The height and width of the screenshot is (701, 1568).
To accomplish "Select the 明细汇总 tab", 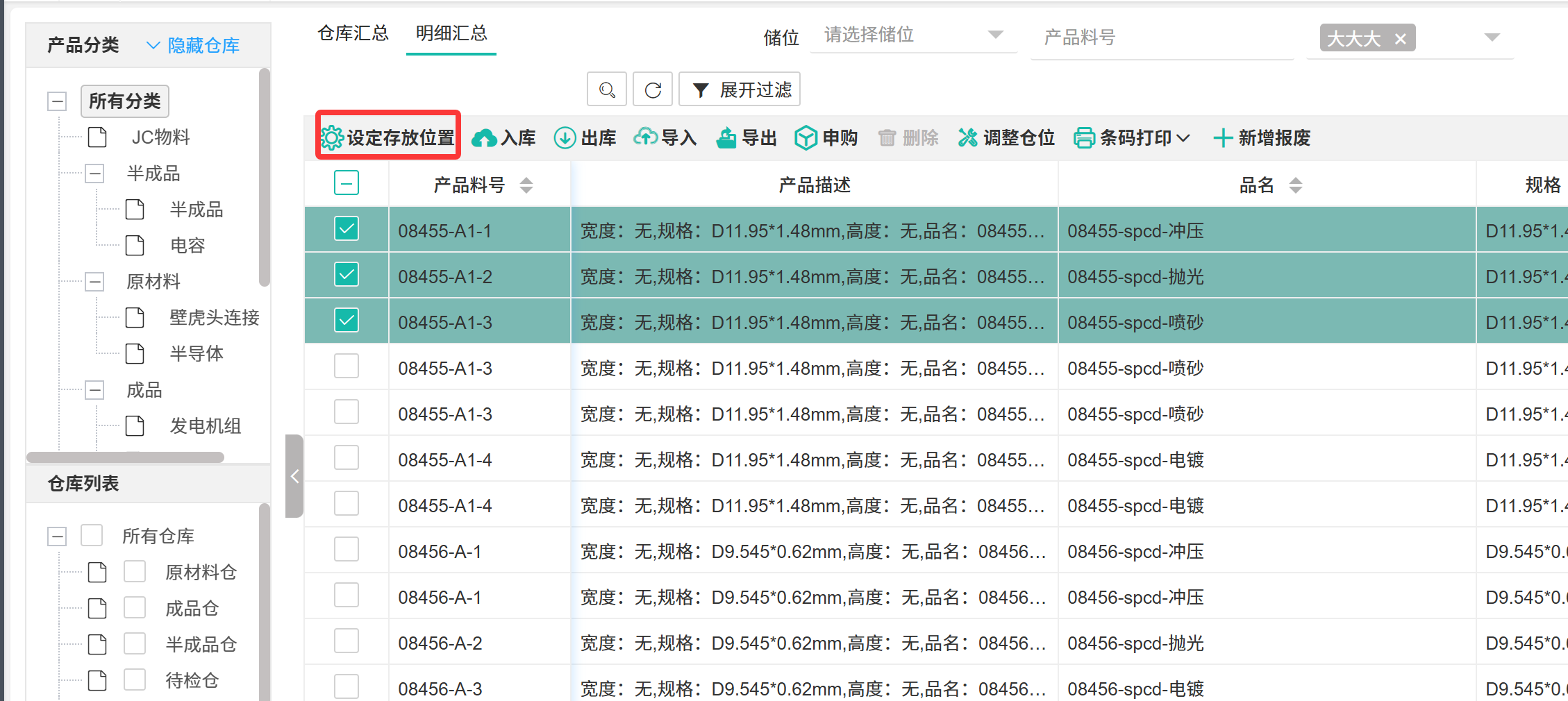I will (451, 33).
